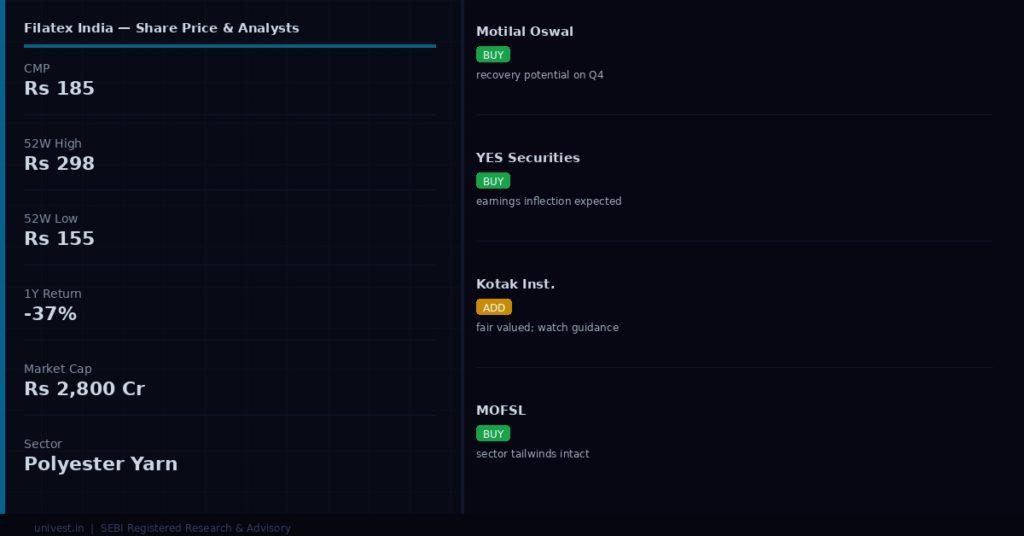The image size is (1024, 536).
Task: Select the 'earnings inflection expected' note
Action: pos(549,201)
